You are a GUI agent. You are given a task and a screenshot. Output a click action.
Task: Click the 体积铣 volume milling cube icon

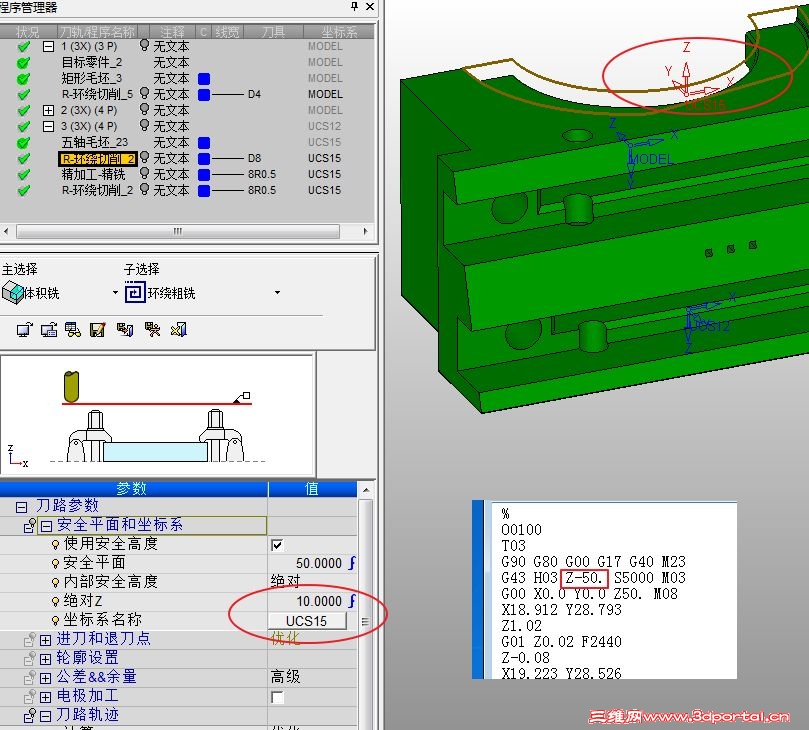pyautogui.click(x=12, y=293)
